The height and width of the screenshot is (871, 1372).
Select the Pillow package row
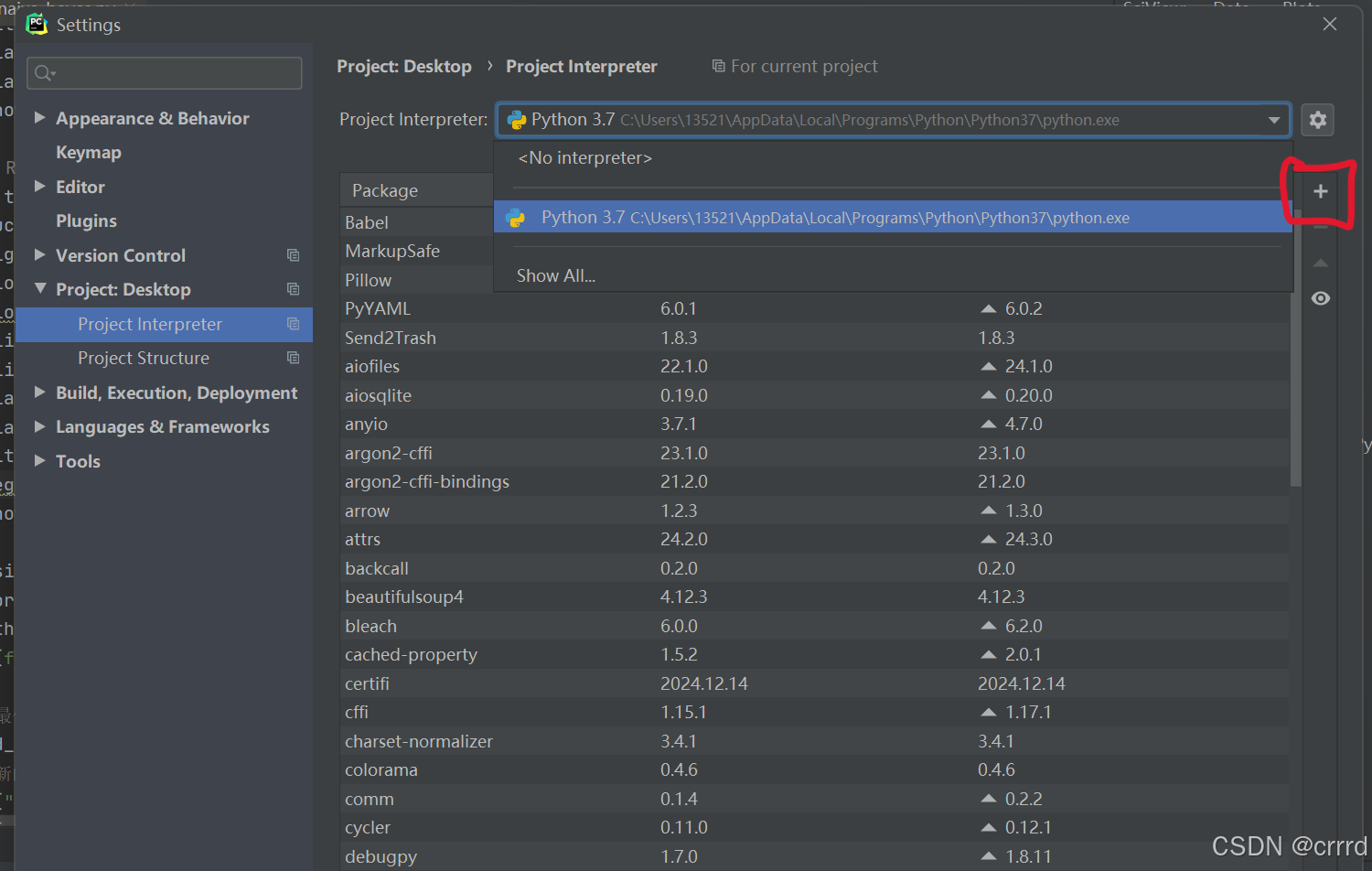[x=417, y=280]
